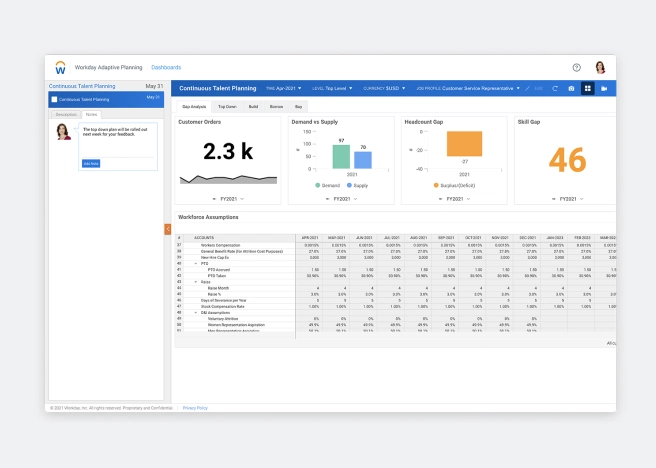656x468 pixels.
Task: Switch to the Gap Analysis tab
Action: [194, 107]
